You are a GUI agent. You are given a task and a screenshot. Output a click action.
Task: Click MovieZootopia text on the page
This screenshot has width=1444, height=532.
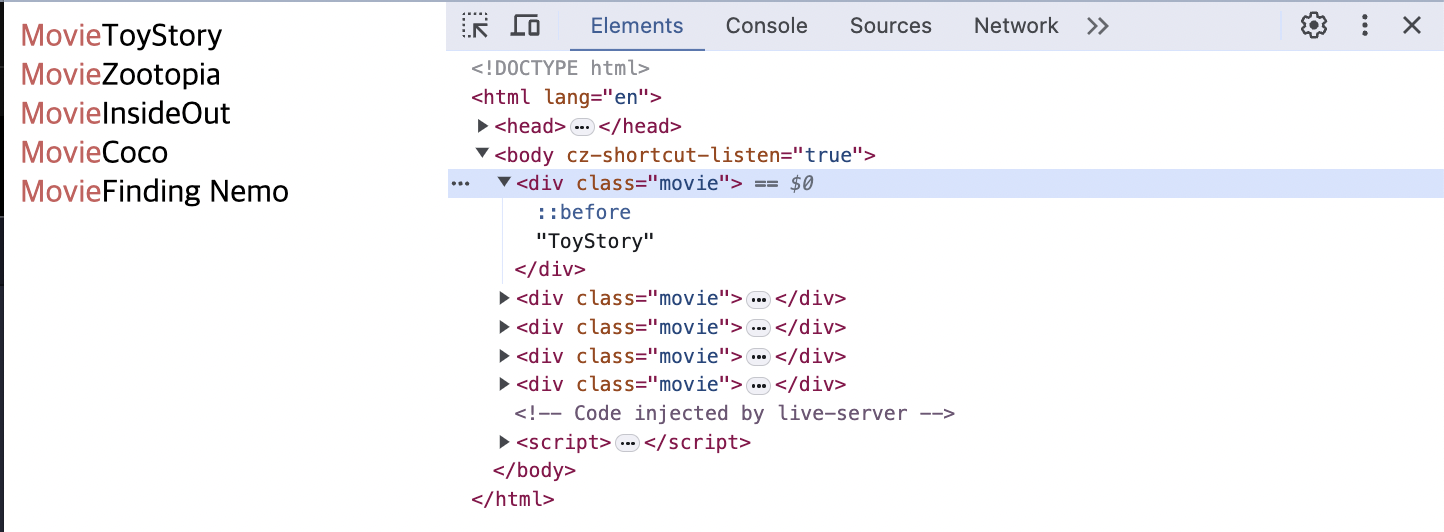120,75
